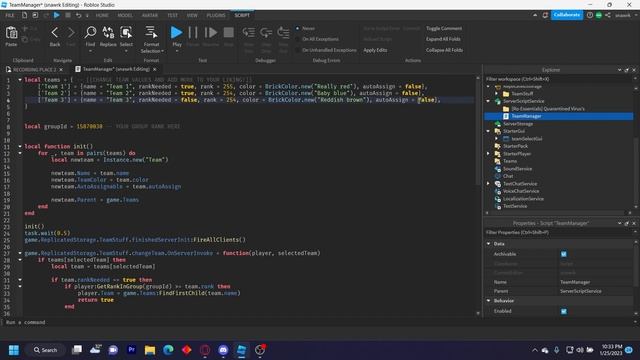The height and width of the screenshot is (360, 640).
Task: Switch to the TeamManager script tab
Action: coord(116,69)
